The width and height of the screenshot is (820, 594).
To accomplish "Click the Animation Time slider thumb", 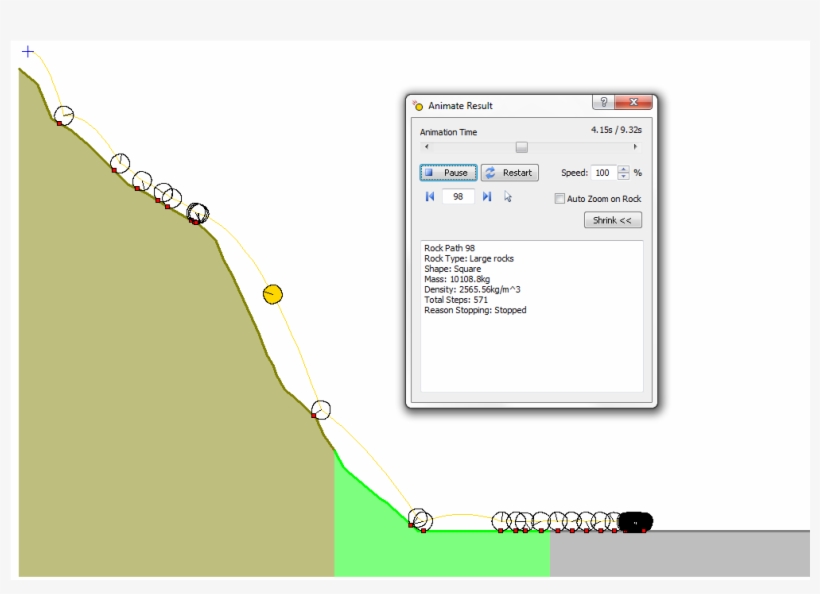I will coord(521,146).
